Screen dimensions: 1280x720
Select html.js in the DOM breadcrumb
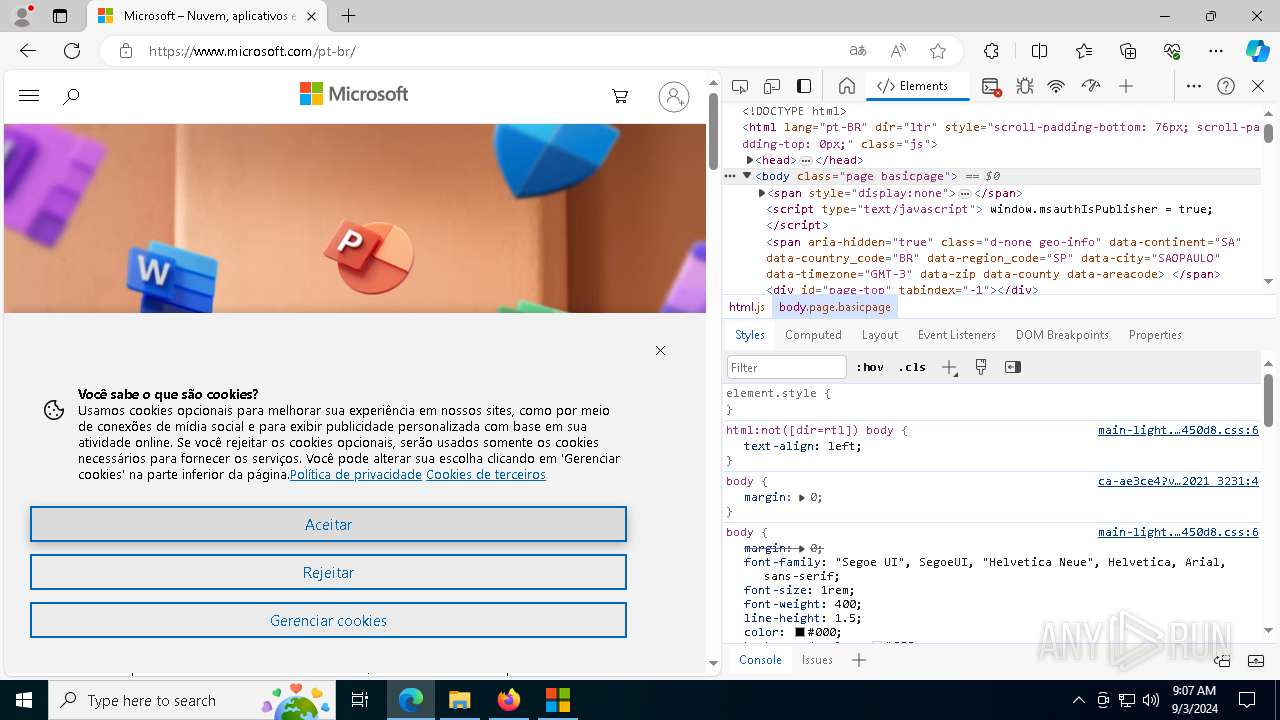tap(747, 307)
